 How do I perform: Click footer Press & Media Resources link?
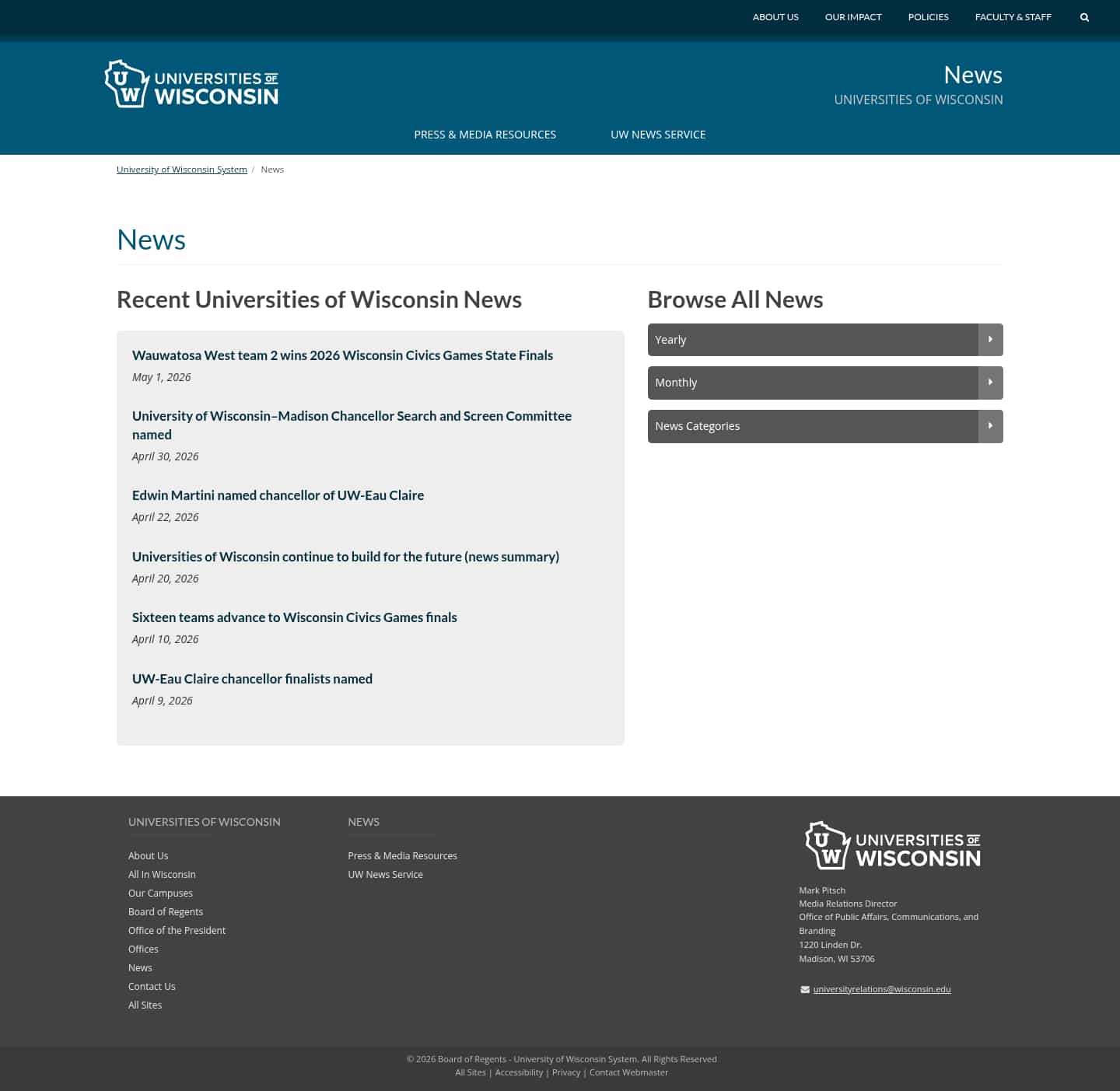402,856
